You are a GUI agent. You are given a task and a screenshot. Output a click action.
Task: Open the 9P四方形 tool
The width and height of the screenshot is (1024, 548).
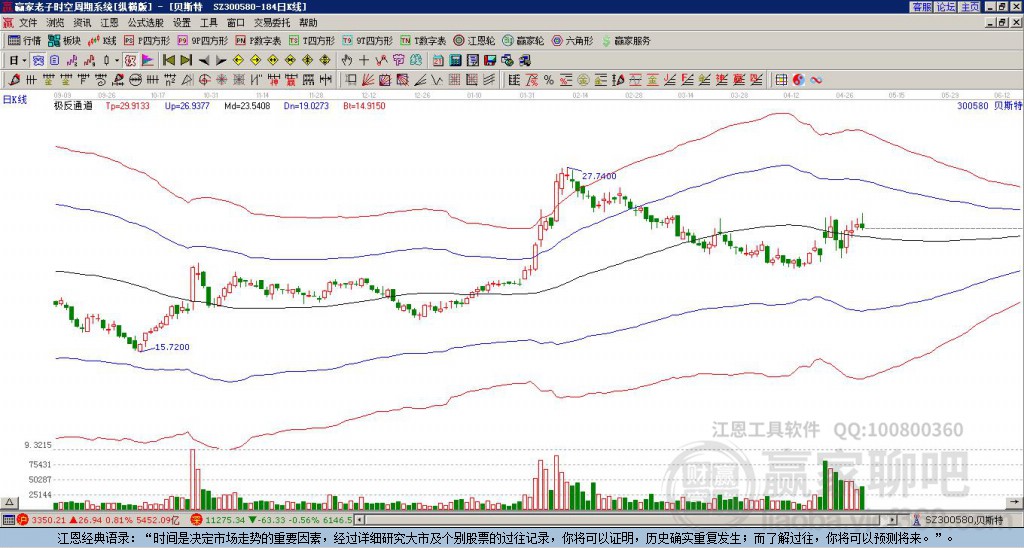click(x=202, y=40)
